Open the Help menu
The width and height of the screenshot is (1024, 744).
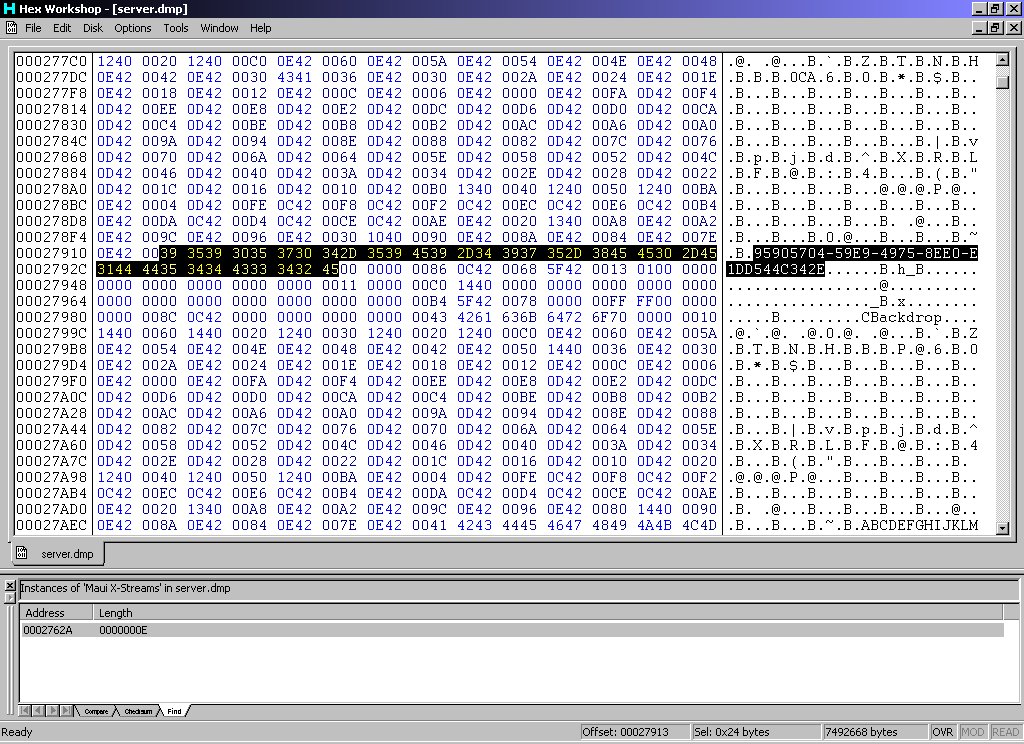point(261,28)
